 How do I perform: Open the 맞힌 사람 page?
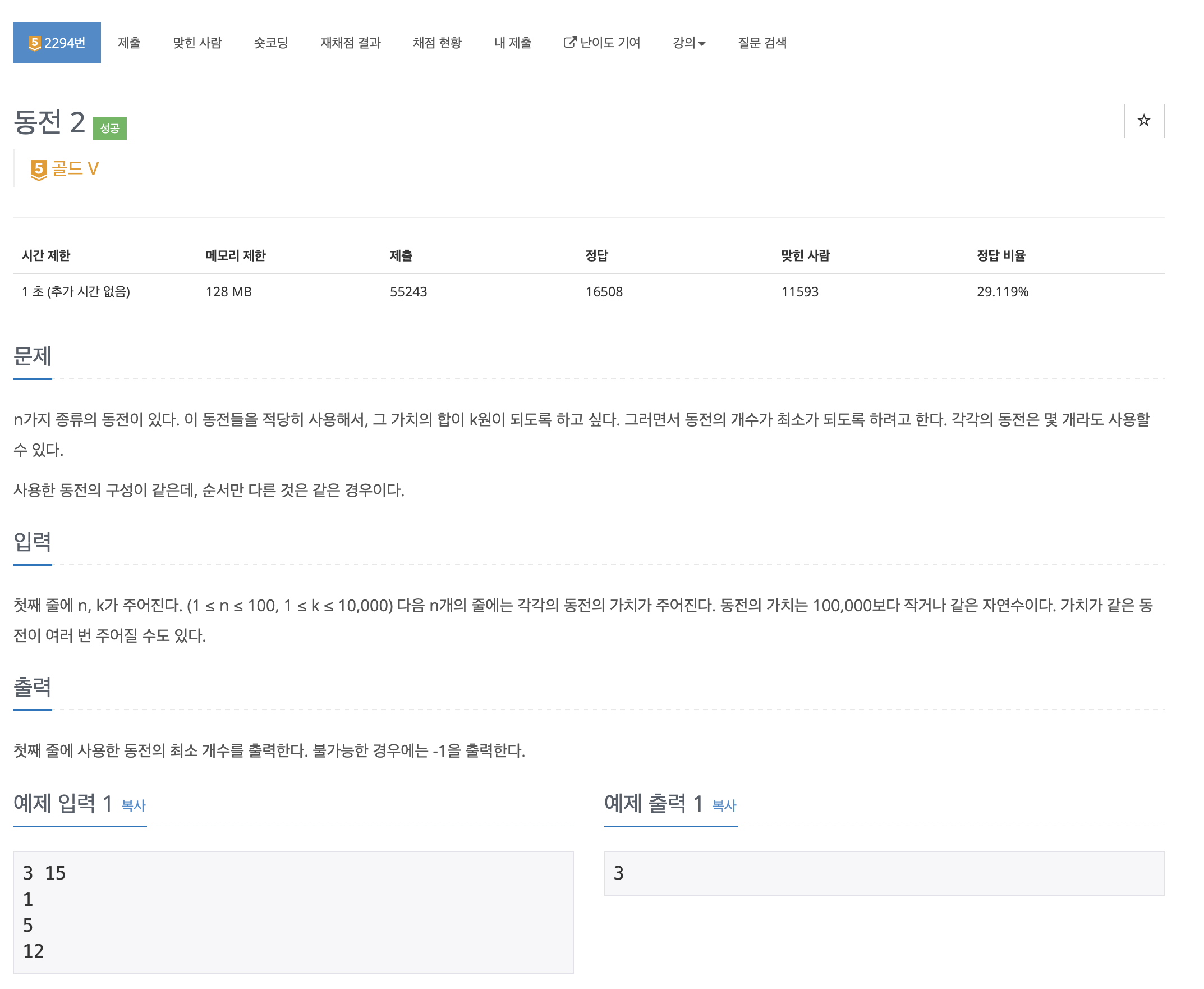pyautogui.click(x=197, y=42)
